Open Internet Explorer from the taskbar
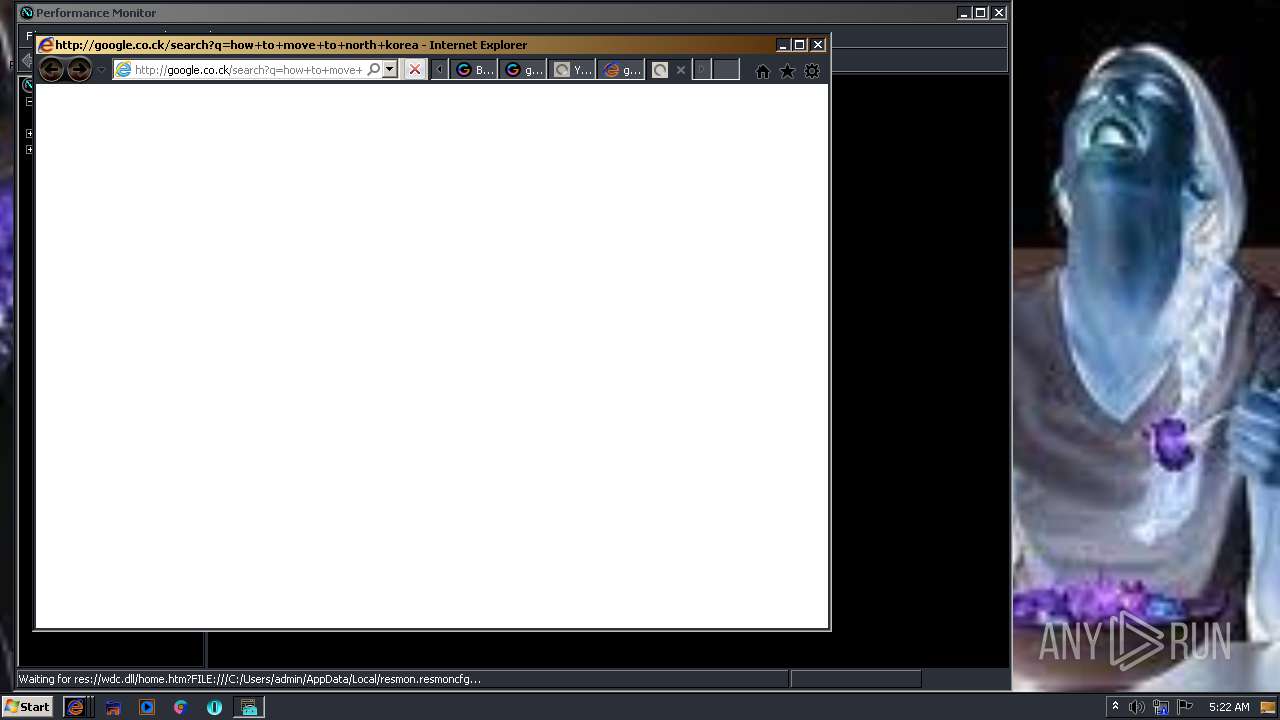The height and width of the screenshot is (720, 1280). pyautogui.click(x=75, y=707)
